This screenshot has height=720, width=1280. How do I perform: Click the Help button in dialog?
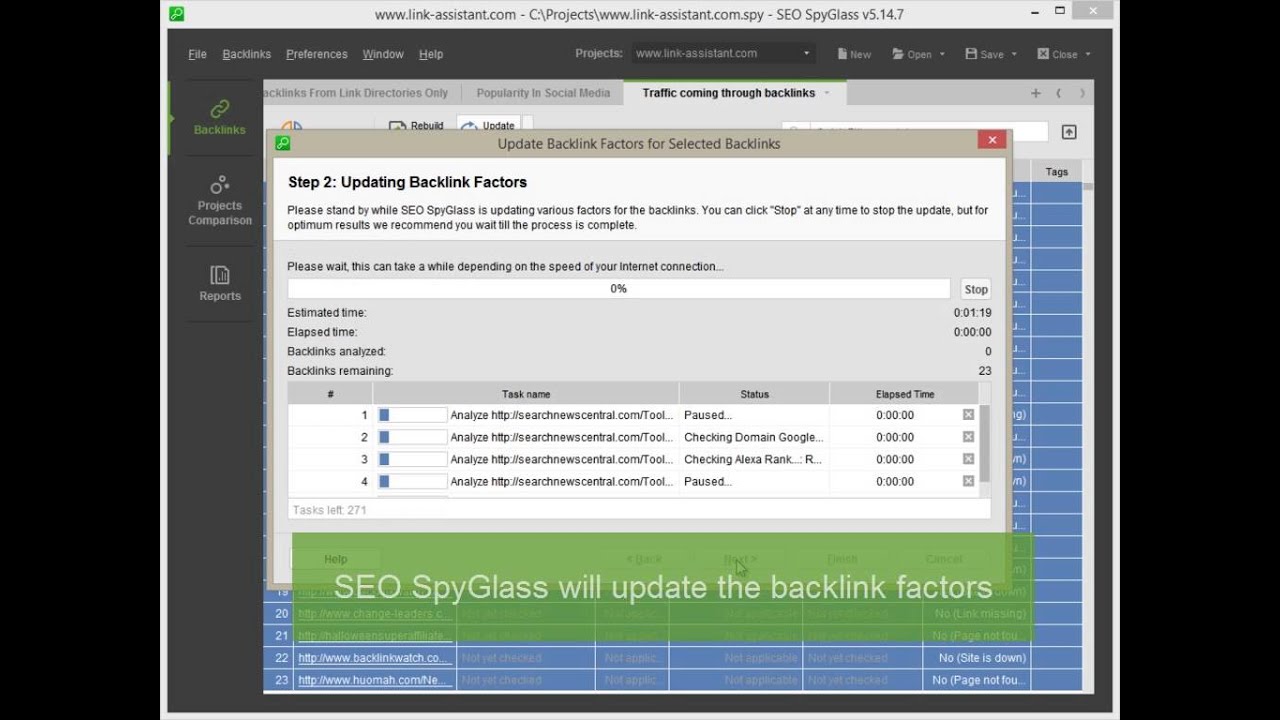336,559
